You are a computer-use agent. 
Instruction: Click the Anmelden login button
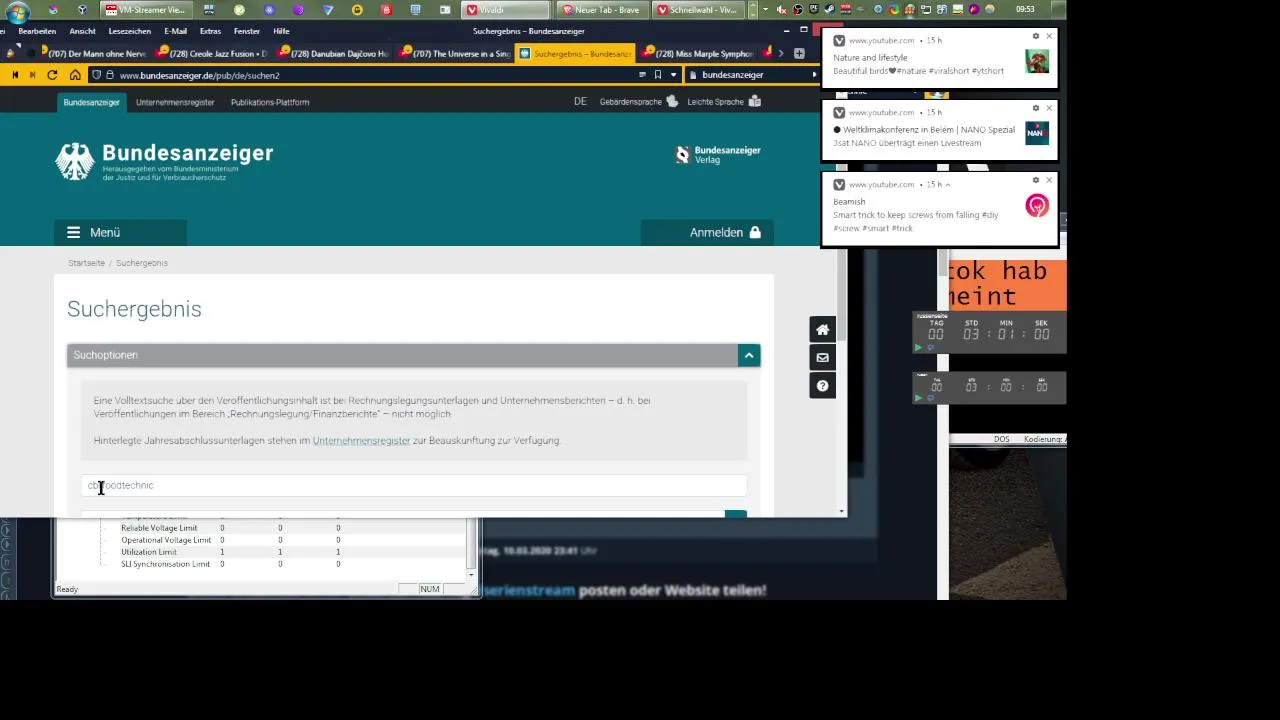[707, 232]
